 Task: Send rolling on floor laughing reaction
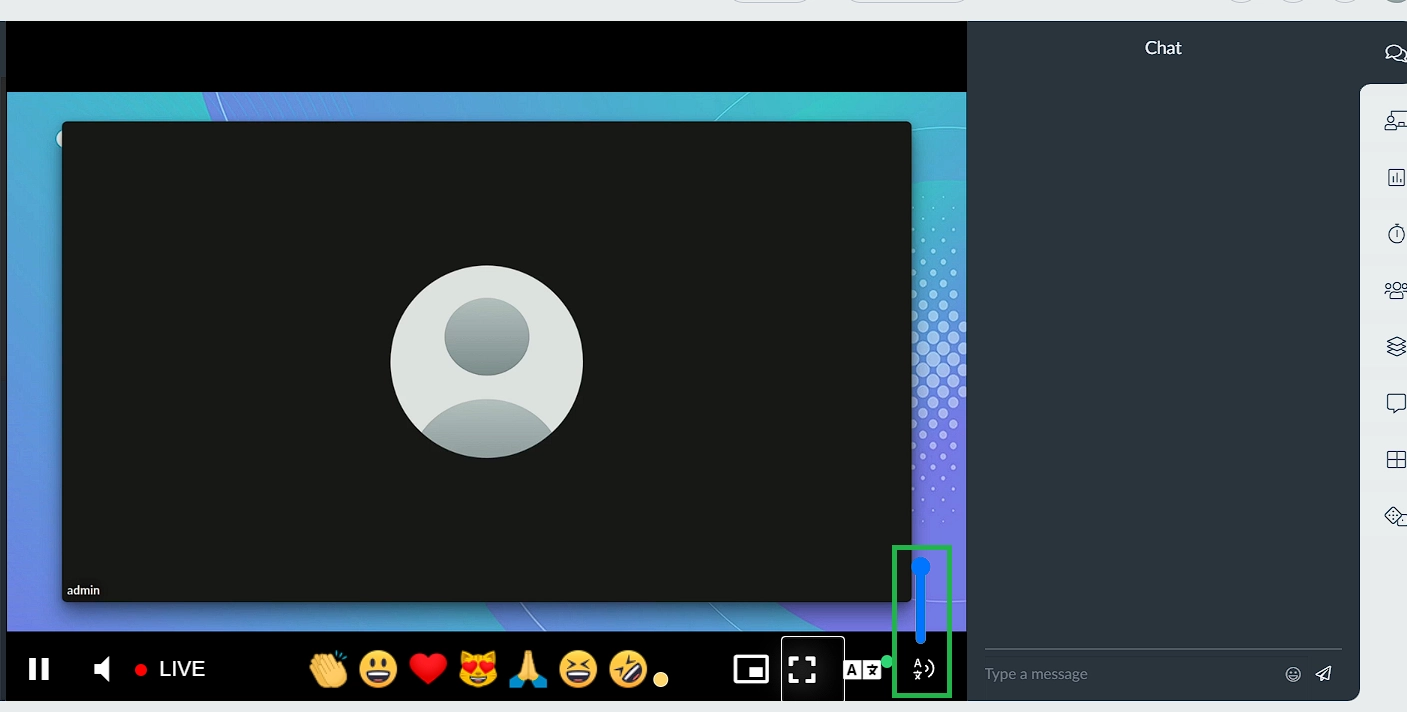coord(628,669)
